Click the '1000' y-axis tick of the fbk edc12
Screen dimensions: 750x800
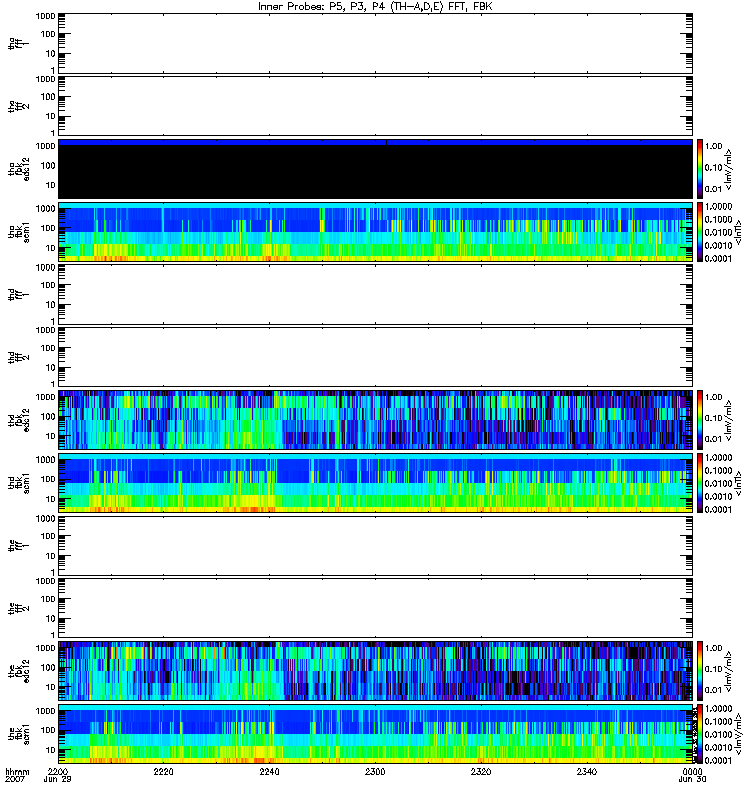coord(45,648)
